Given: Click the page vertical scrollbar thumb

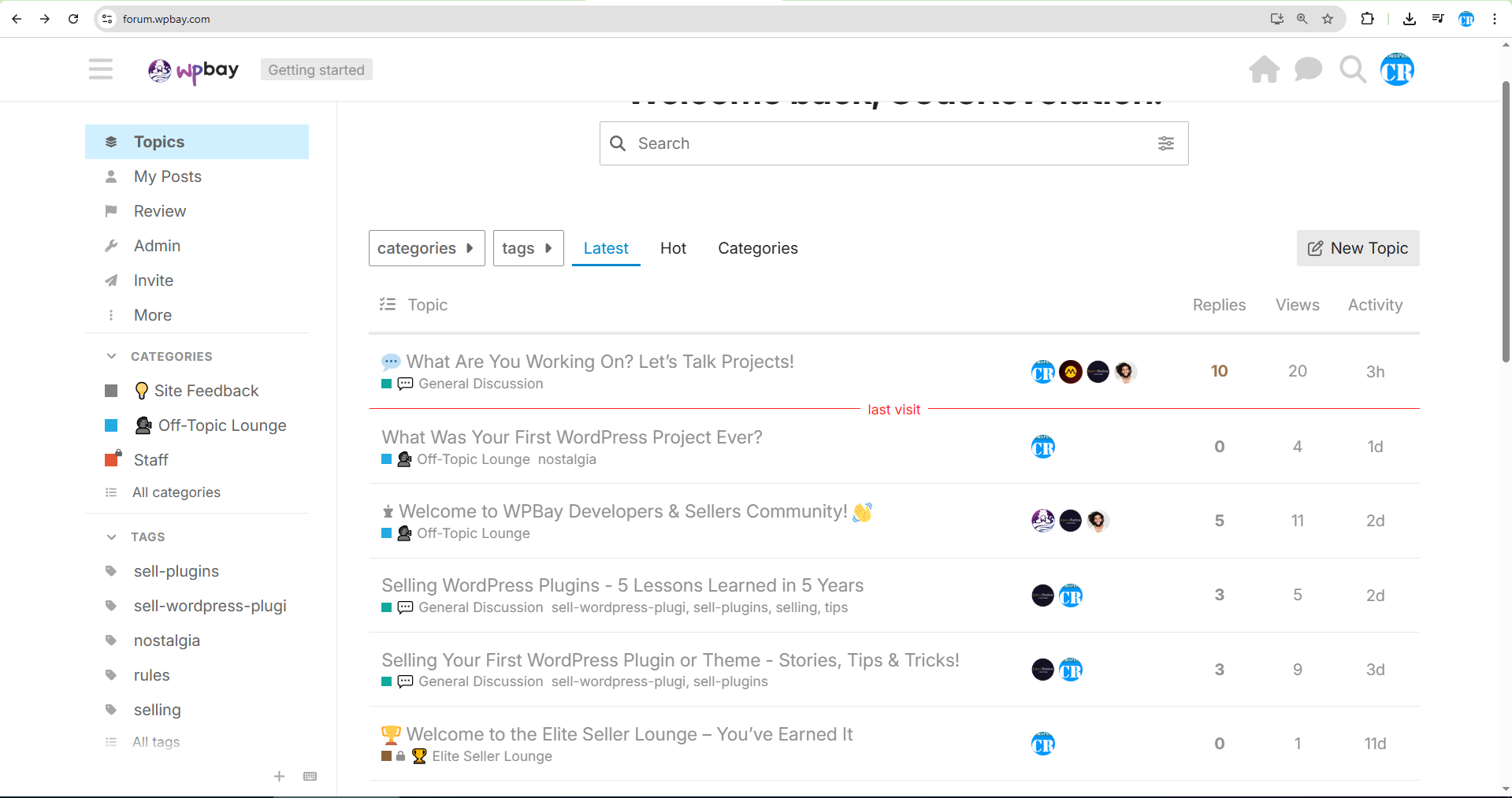Looking at the screenshot, I should (x=1506, y=221).
